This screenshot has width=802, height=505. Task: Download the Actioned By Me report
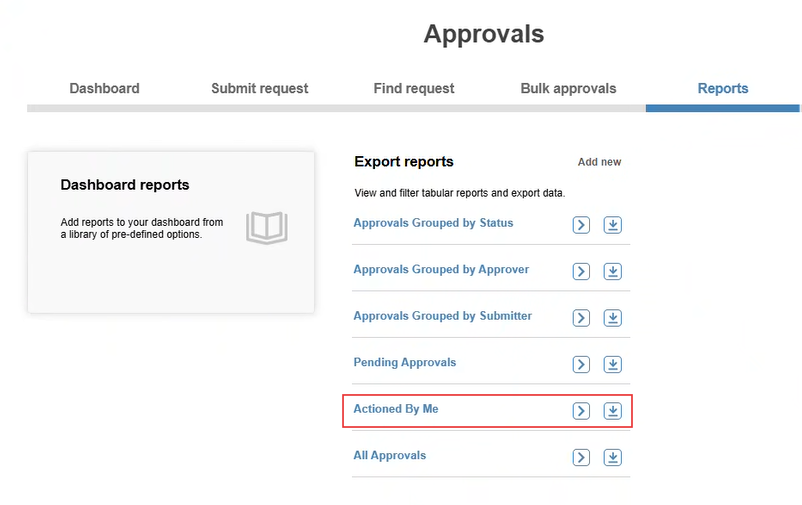612,411
